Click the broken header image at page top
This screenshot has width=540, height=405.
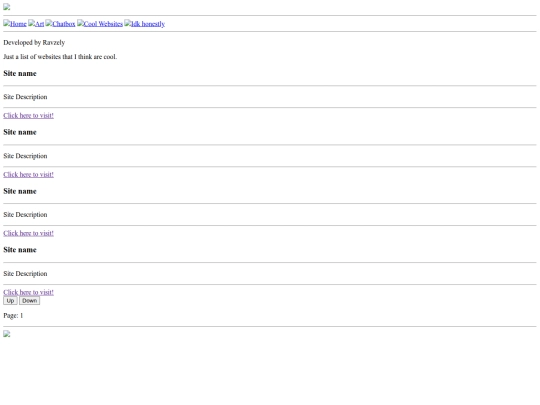click(x=7, y=7)
